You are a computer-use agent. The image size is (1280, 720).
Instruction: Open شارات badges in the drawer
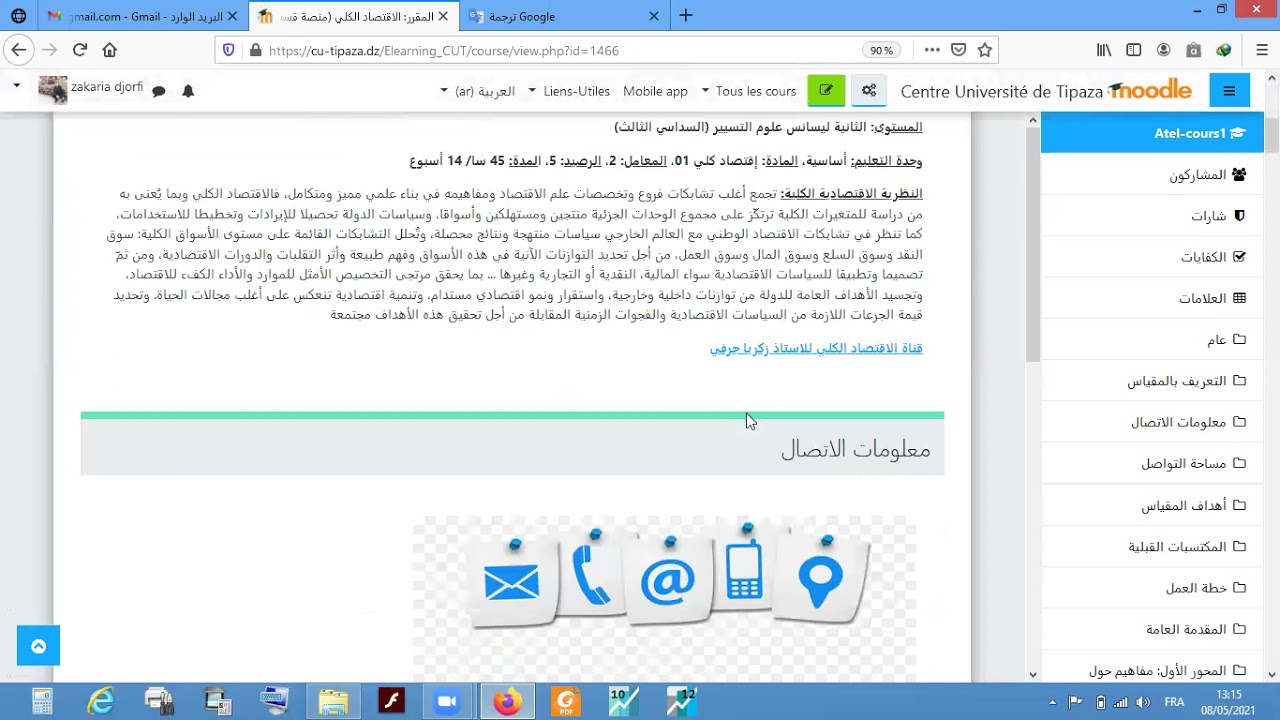pos(1152,216)
